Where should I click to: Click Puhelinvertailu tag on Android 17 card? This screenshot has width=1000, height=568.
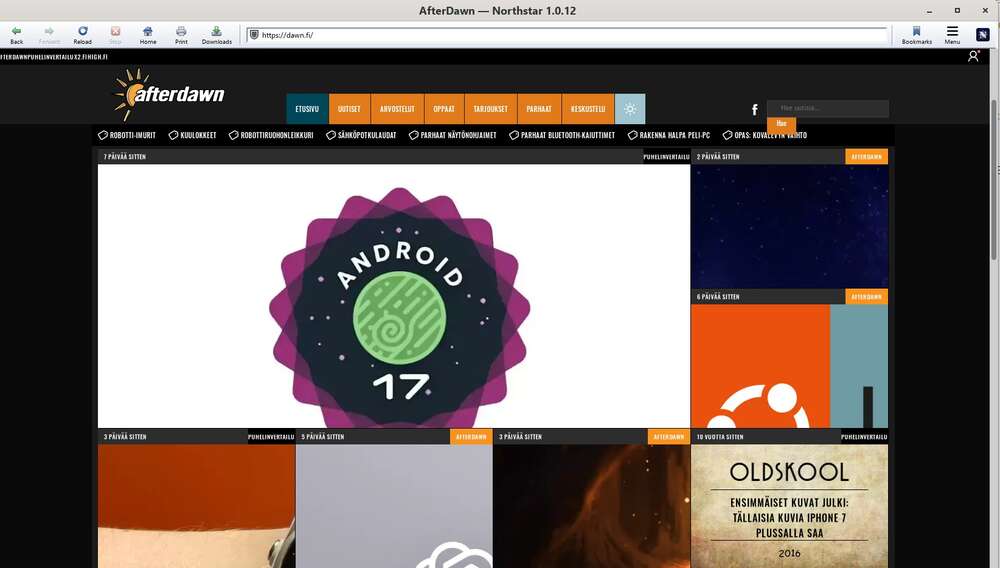[666, 156]
